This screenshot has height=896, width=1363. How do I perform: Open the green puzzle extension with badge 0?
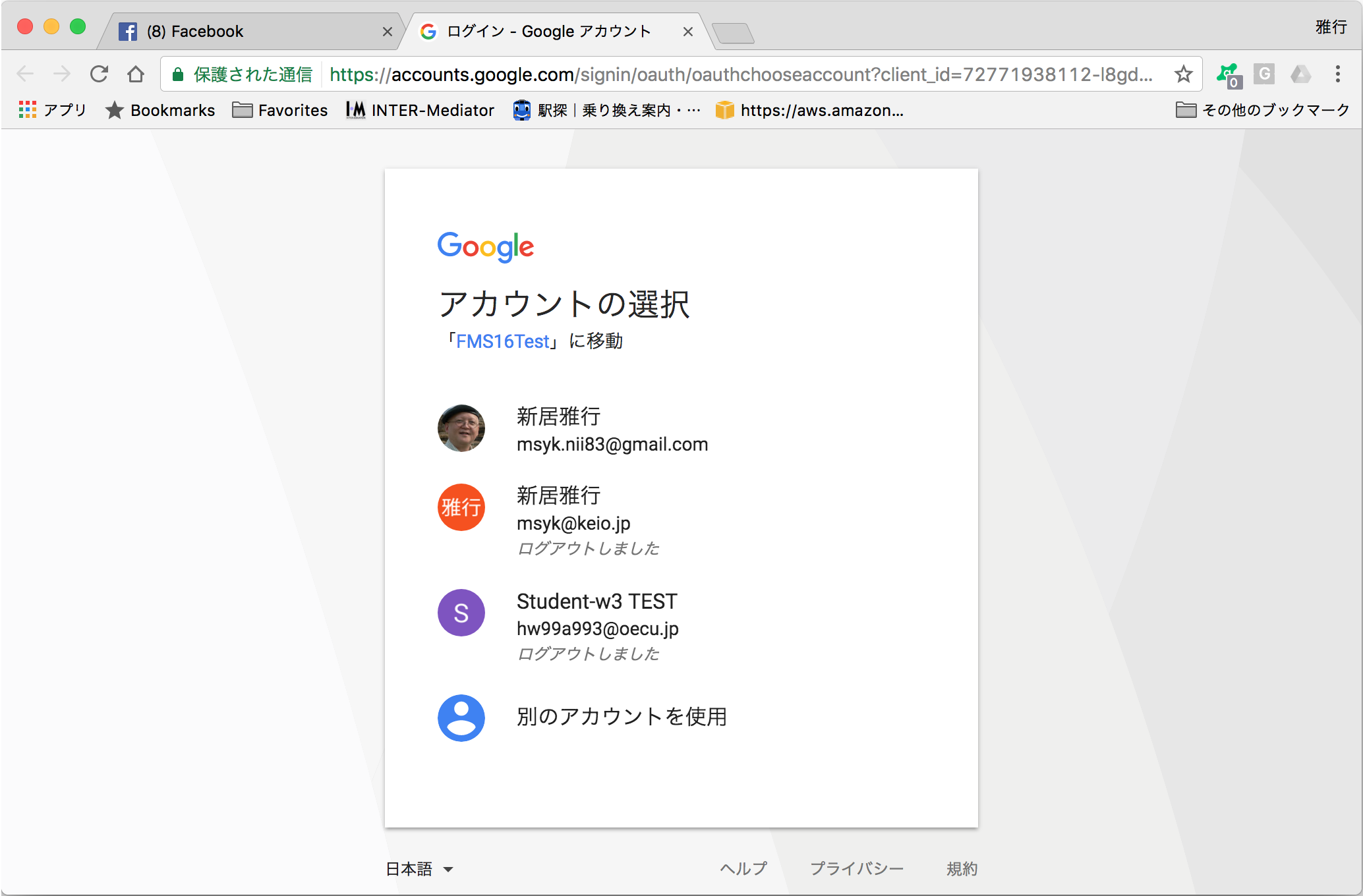tap(1229, 75)
